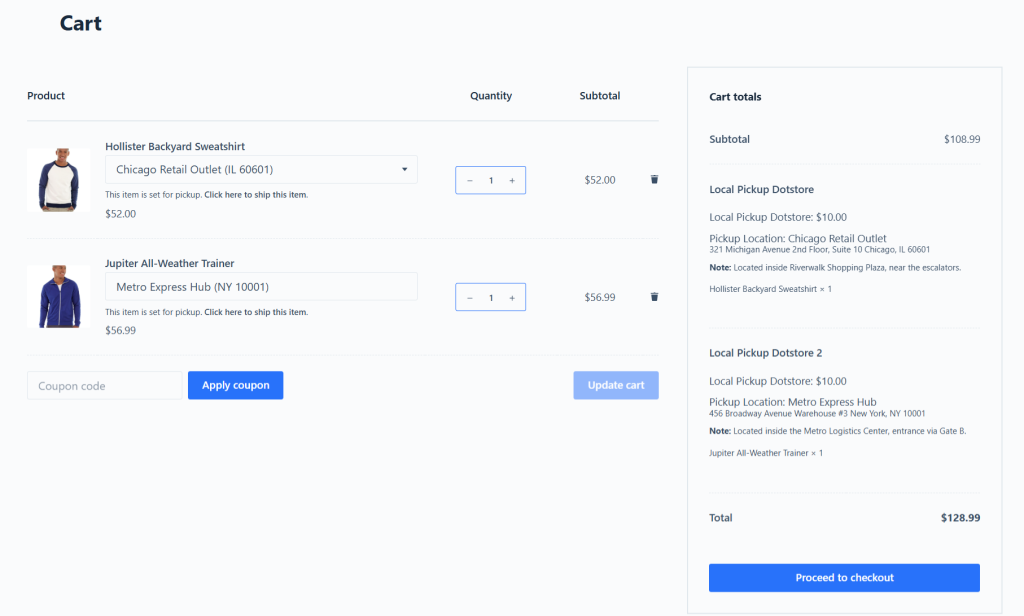The width and height of the screenshot is (1024, 616).
Task: Click the Apply coupon button
Action: click(x=235, y=385)
